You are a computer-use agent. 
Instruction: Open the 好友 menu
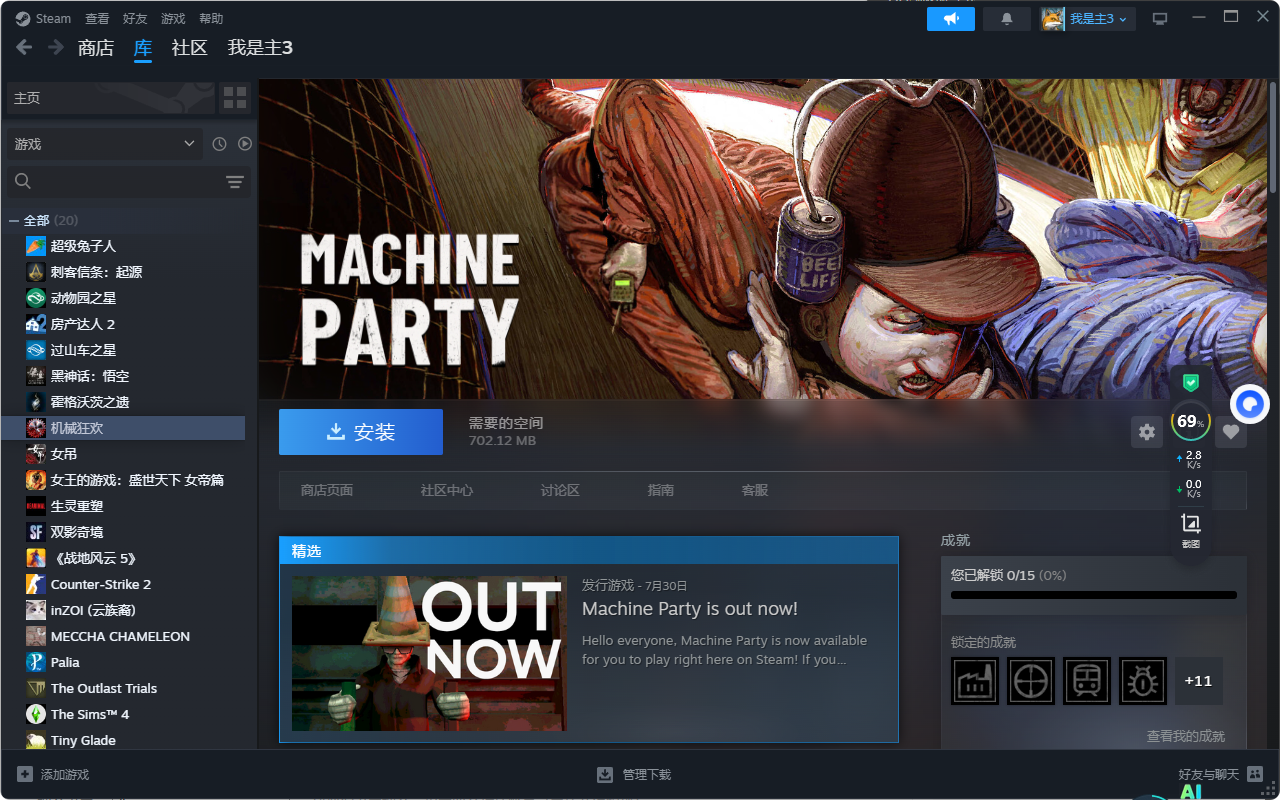(x=135, y=19)
